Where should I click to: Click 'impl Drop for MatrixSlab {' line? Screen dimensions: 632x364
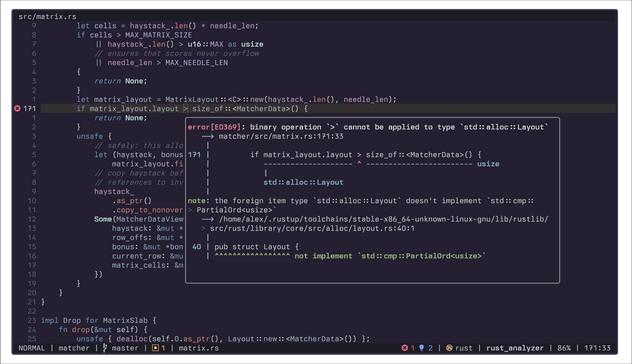coord(98,320)
